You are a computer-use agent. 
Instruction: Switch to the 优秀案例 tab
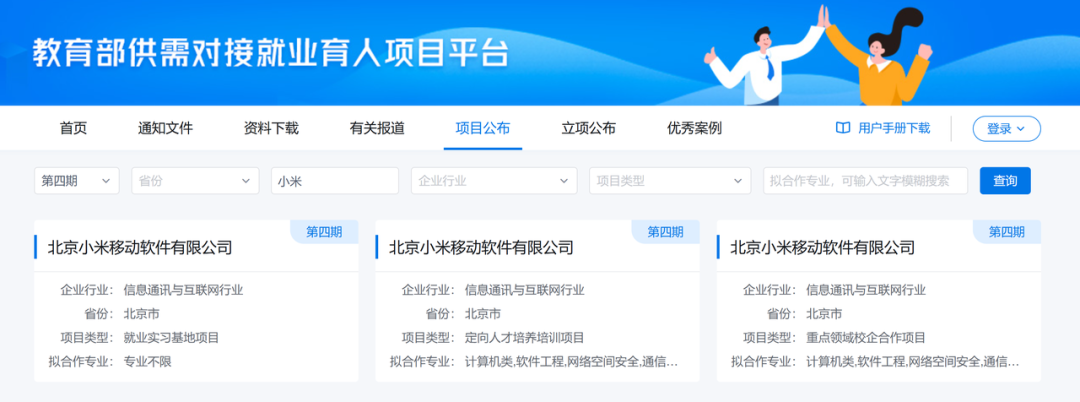694,128
